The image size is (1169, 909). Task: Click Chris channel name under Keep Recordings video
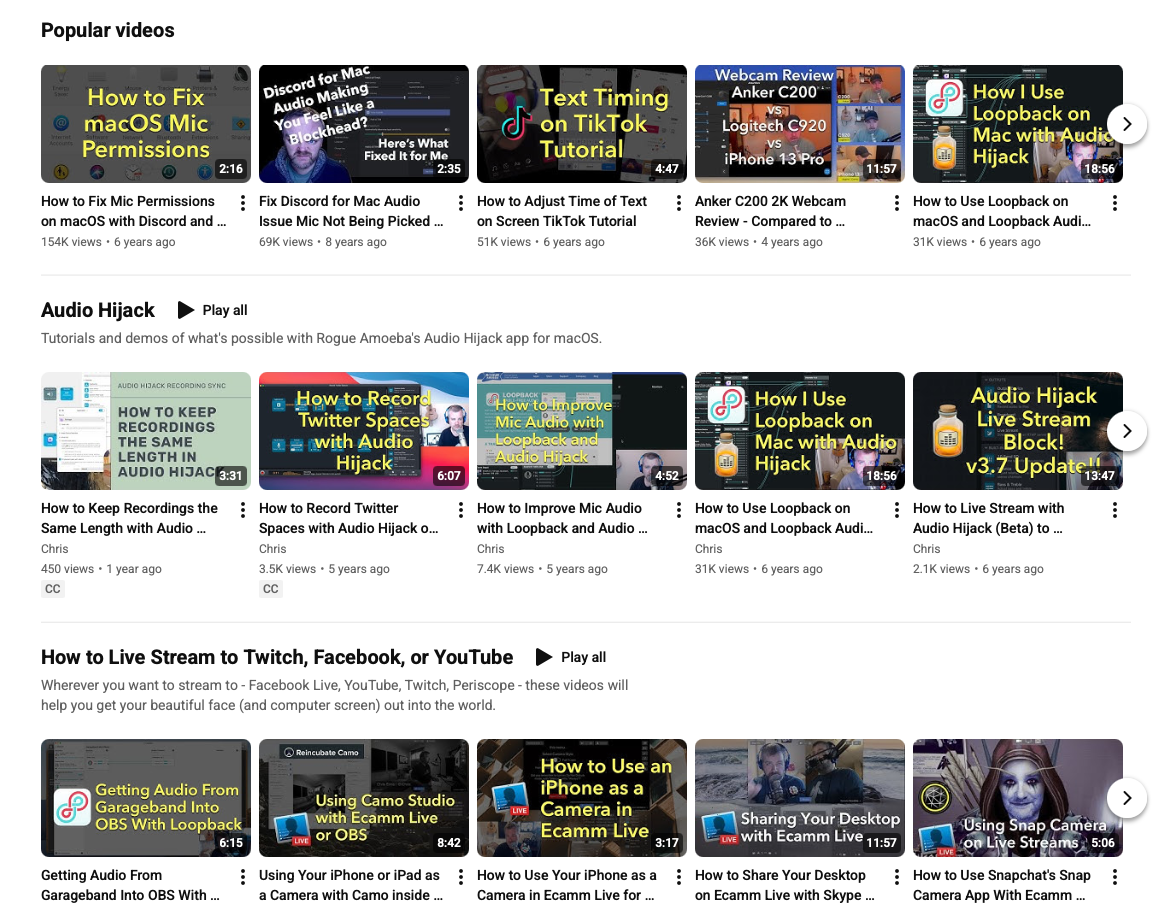click(54, 549)
